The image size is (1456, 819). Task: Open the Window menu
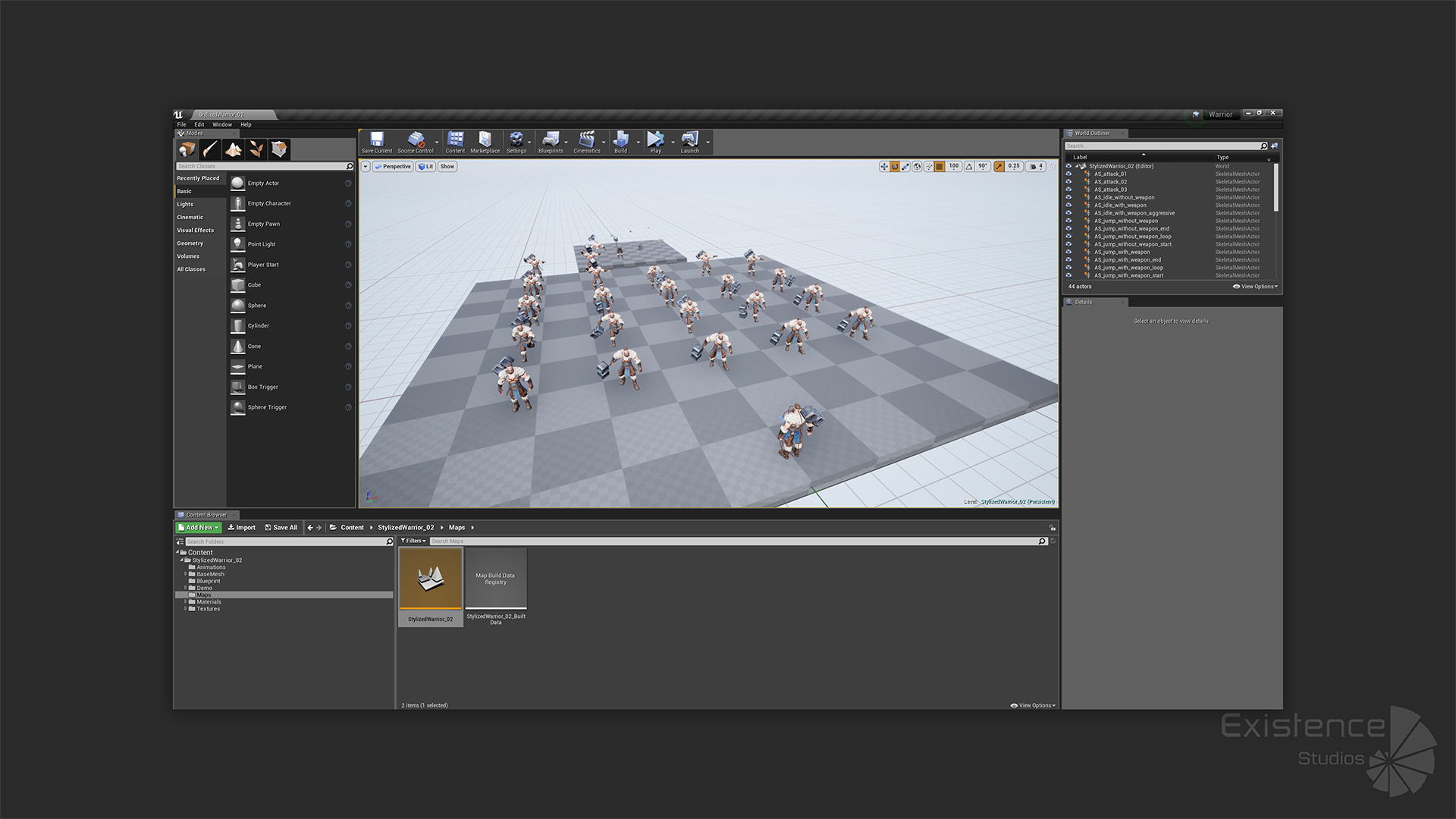pos(222,124)
